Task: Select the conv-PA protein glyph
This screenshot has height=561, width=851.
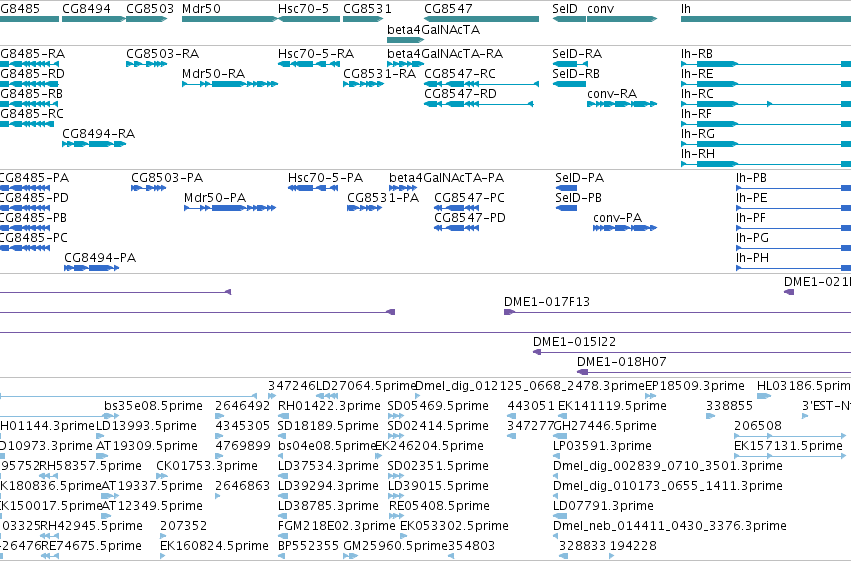Action: coord(625,228)
